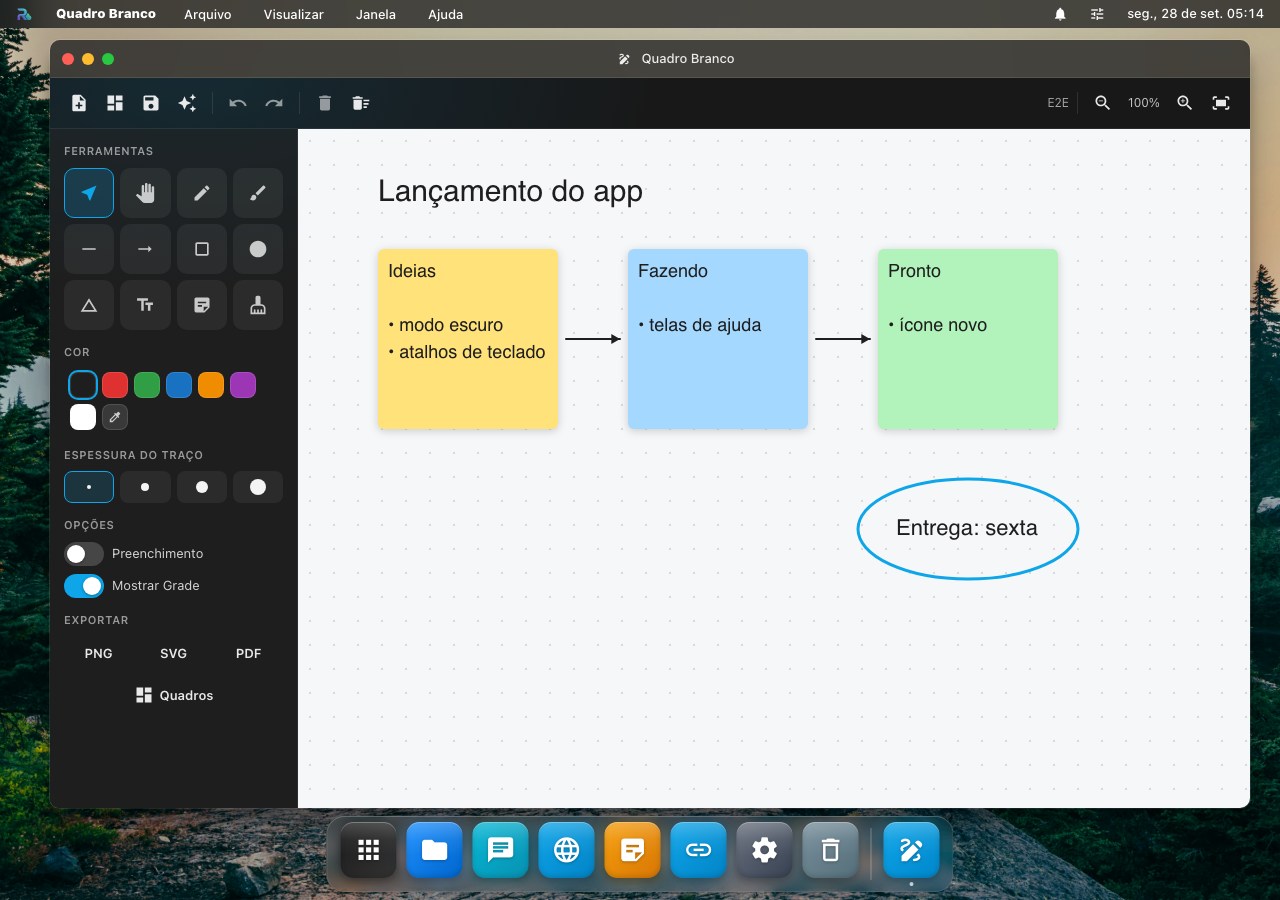
Task: Choose the third stroke thickness
Action: point(202,487)
